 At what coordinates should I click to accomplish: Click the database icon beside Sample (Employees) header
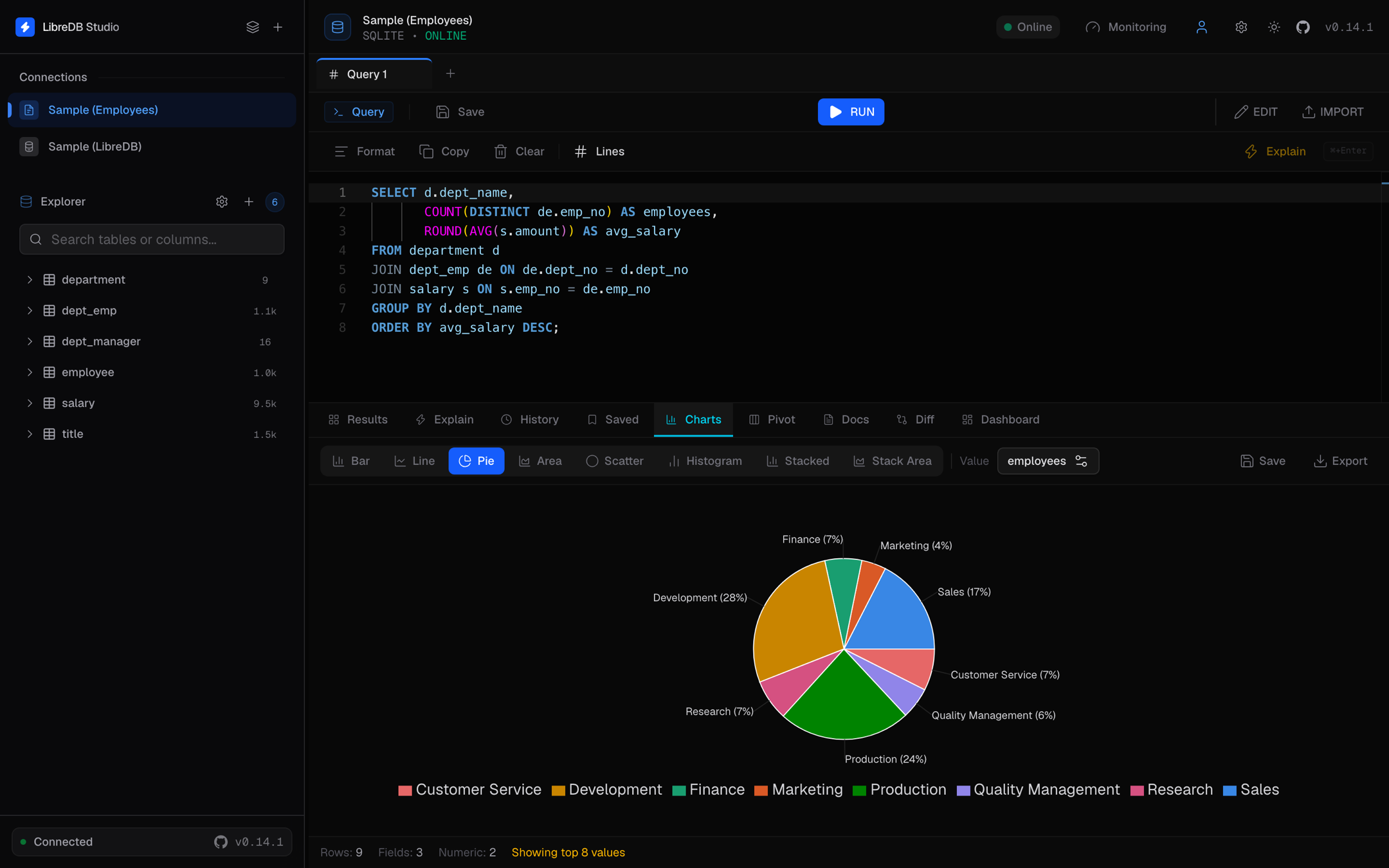pyautogui.click(x=338, y=27)
